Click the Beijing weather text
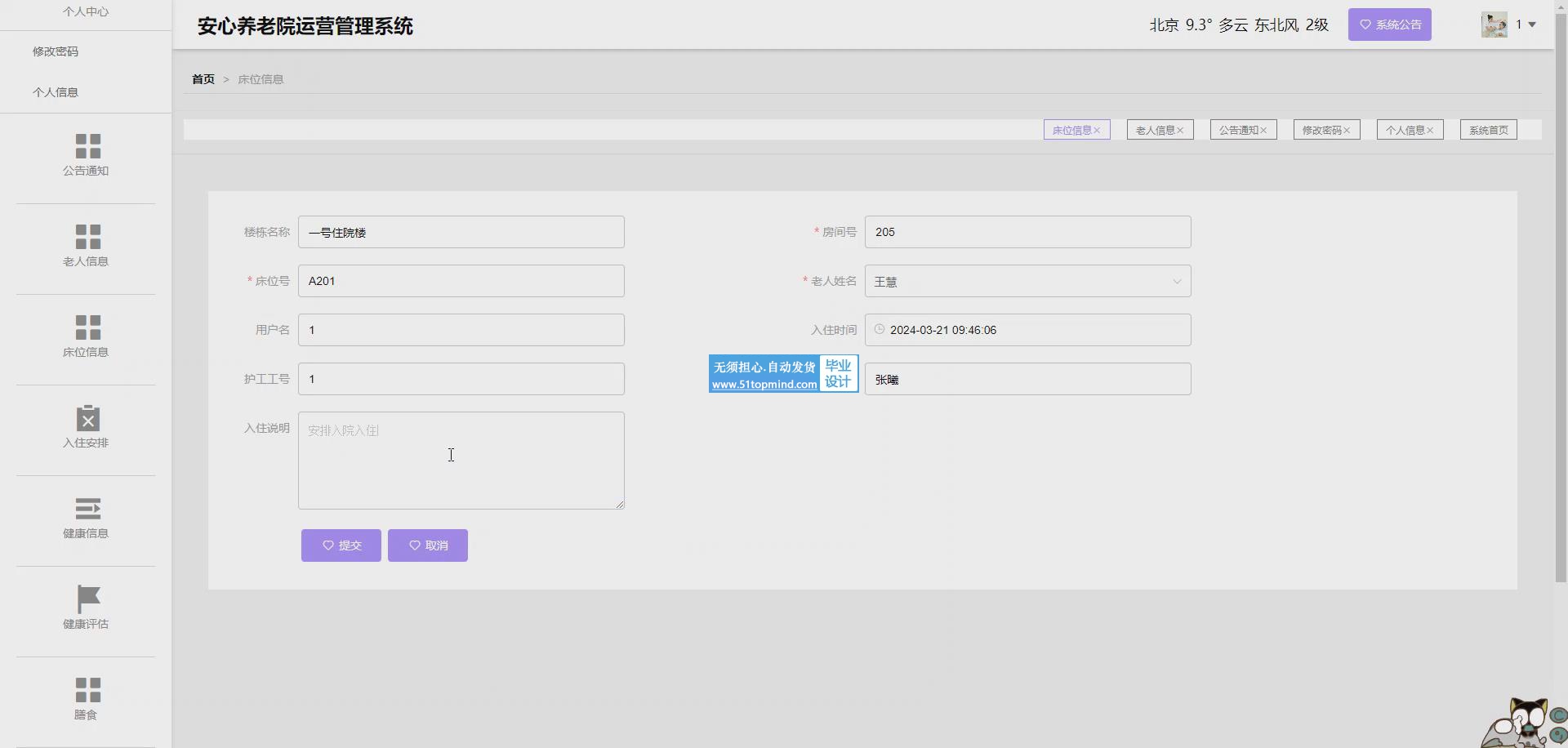This screenshot has width=1568, height=748. pyautogui.click(x=1239, y=25)
